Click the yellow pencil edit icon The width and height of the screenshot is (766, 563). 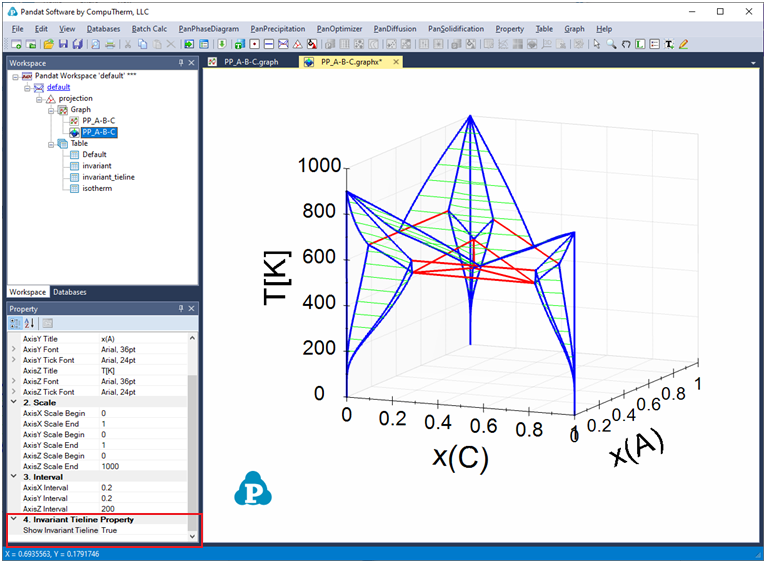click(x=684, y=44)
